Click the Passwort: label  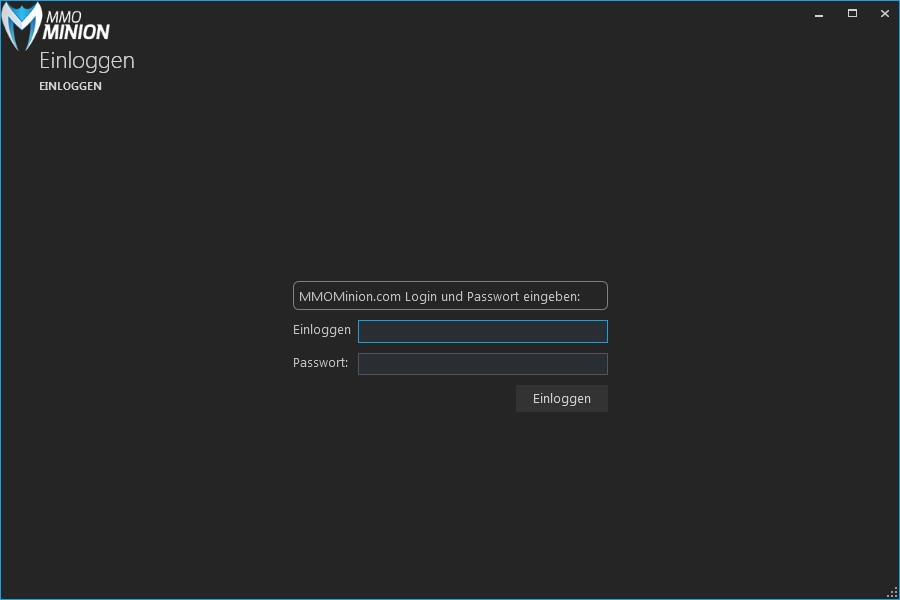tap(320, 363)
